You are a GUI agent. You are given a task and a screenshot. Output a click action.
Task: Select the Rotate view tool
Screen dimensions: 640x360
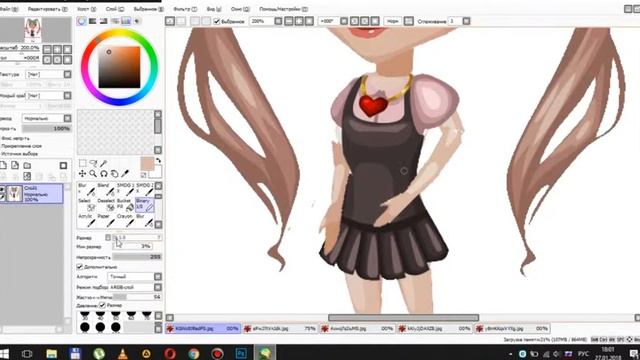click(x=104, y=174)
